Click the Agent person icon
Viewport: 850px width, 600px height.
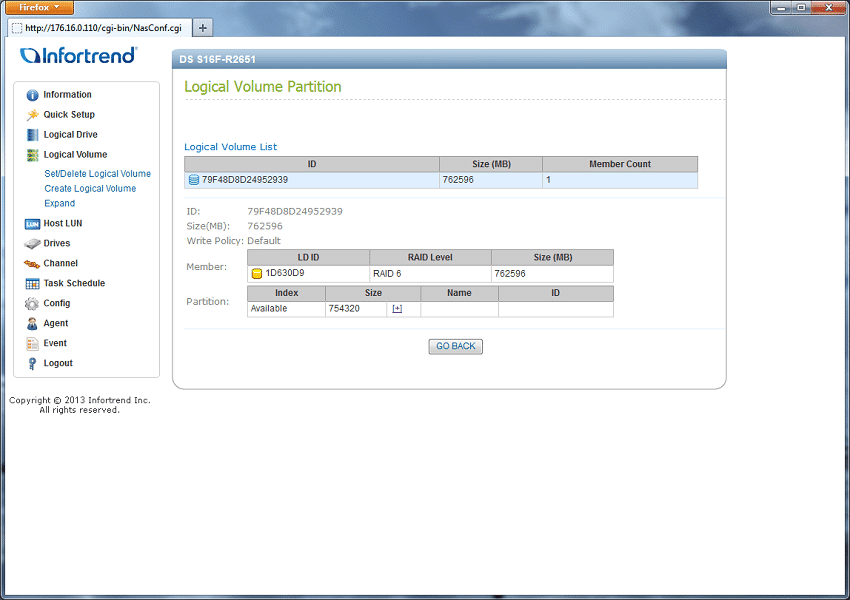(32, 324)
